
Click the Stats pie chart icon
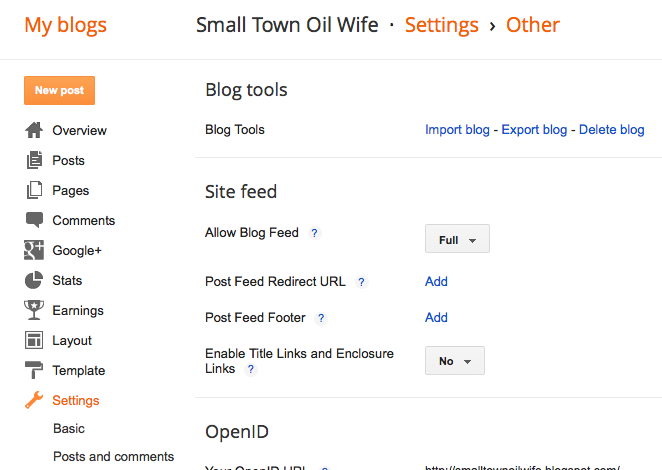(34, 280)
